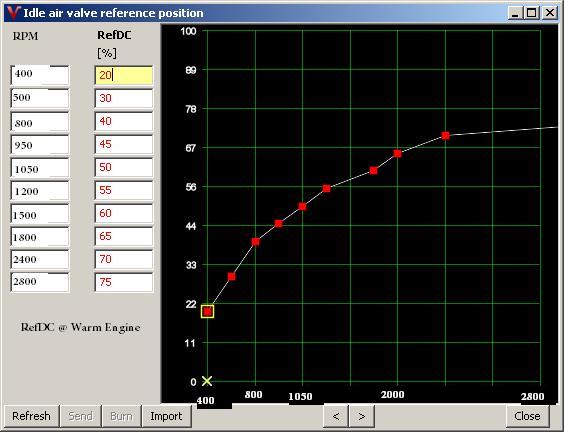
Task: Click the RefDC field showing 20
Action: coord(124,75)
